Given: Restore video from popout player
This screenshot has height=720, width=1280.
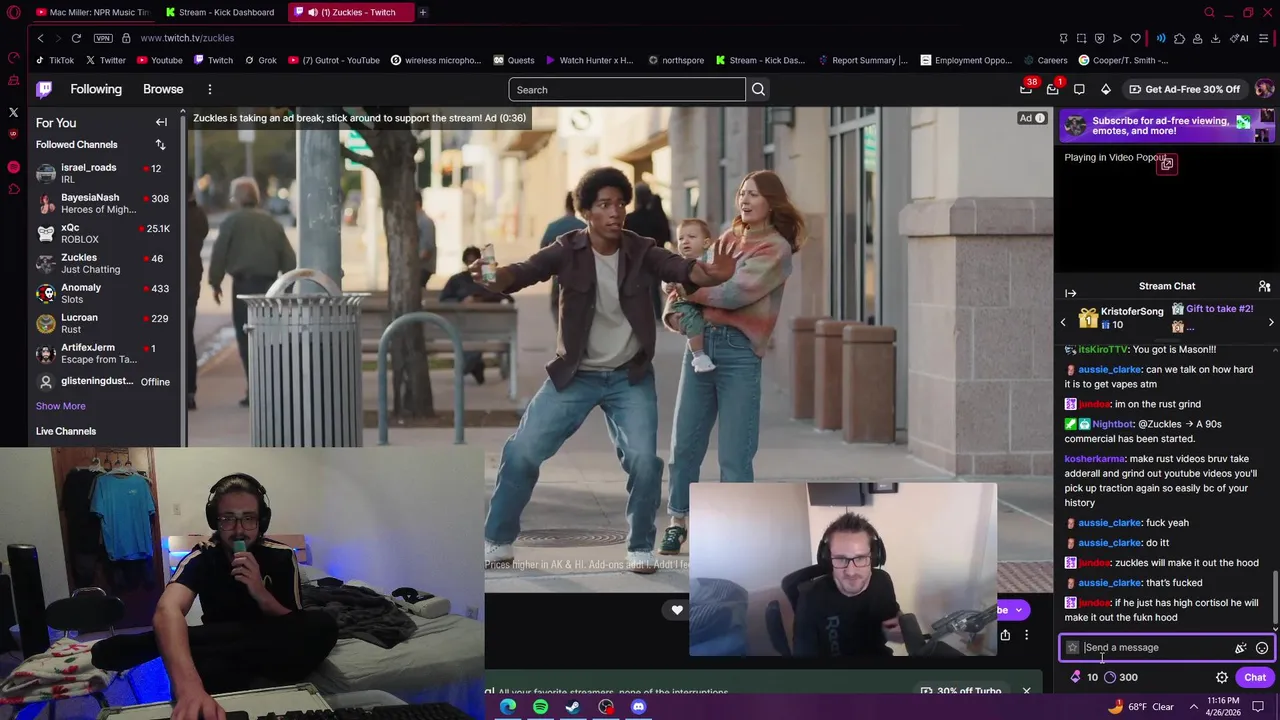Looking at the screenshot, I should coord(1166,164).
